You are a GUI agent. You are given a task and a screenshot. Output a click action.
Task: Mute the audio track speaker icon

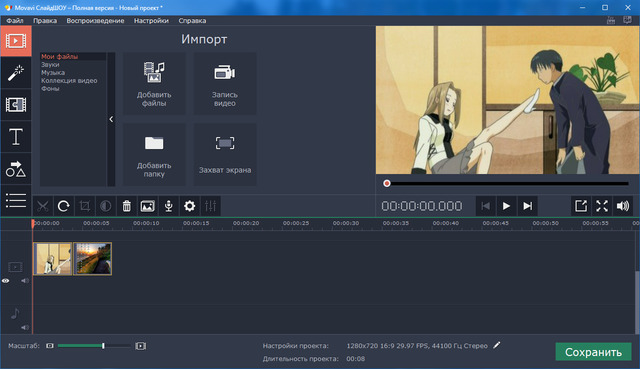25,327
